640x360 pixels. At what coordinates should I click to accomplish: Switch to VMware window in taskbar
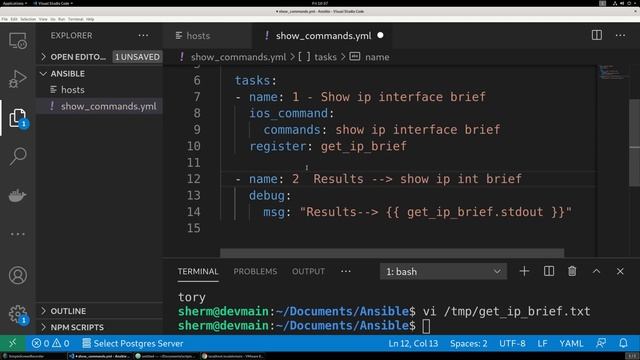[233, 356]
